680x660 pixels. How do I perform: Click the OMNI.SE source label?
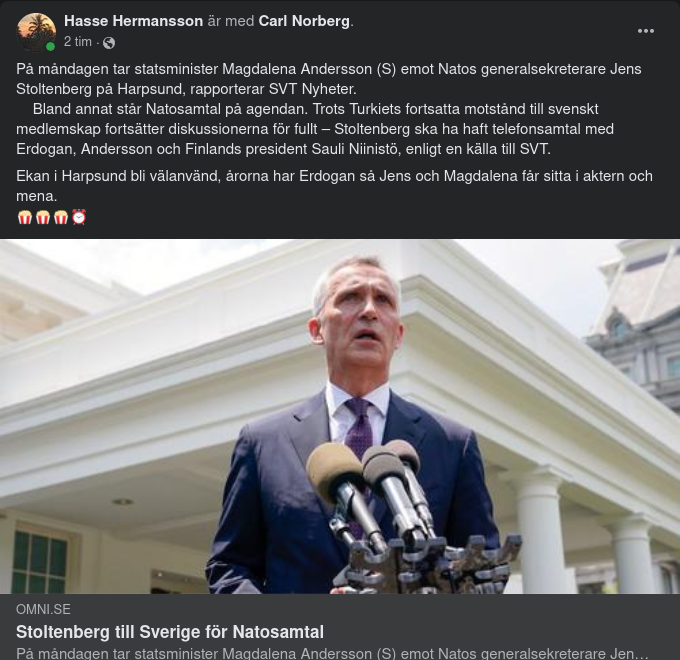pyautogui.click(x=43, y=609)
